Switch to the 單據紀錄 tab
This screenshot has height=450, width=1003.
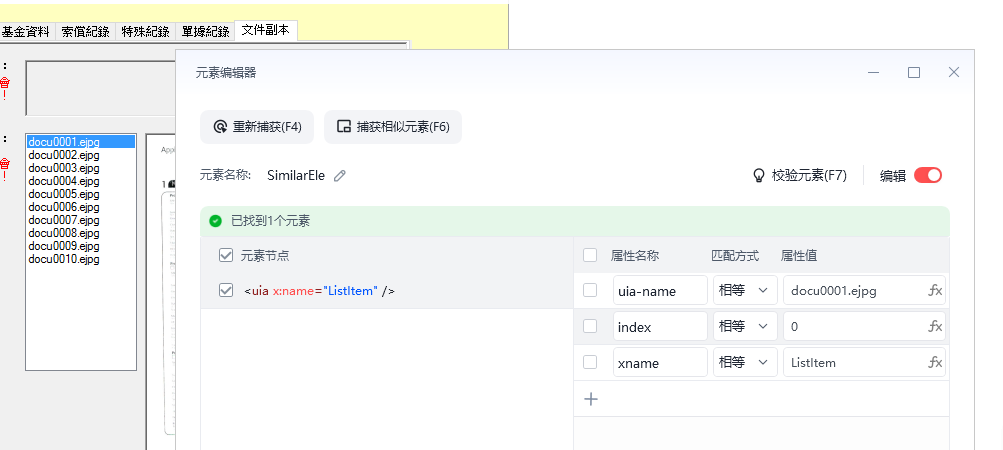coord(205,32)
